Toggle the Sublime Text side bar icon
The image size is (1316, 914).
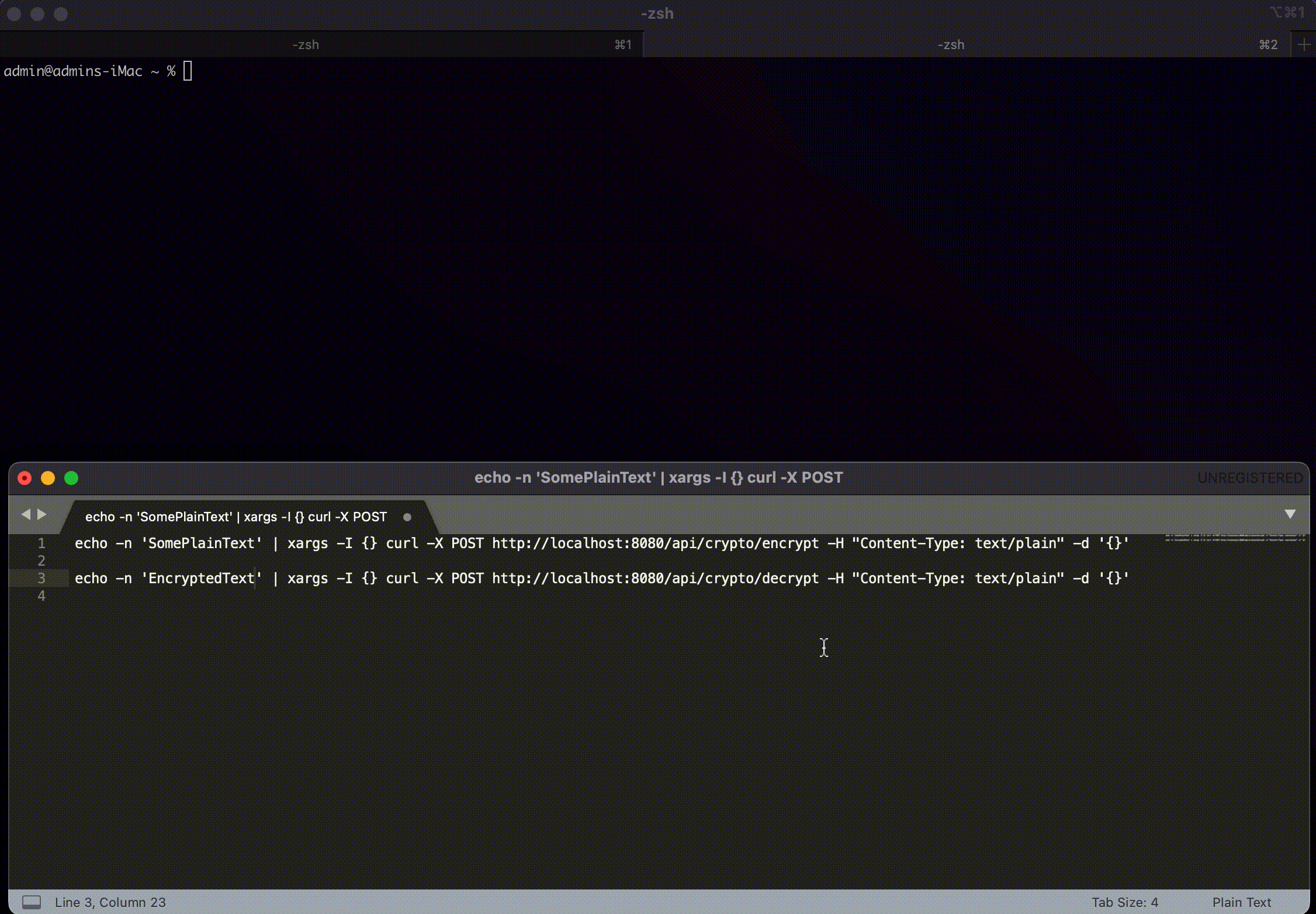coord(31,902)
